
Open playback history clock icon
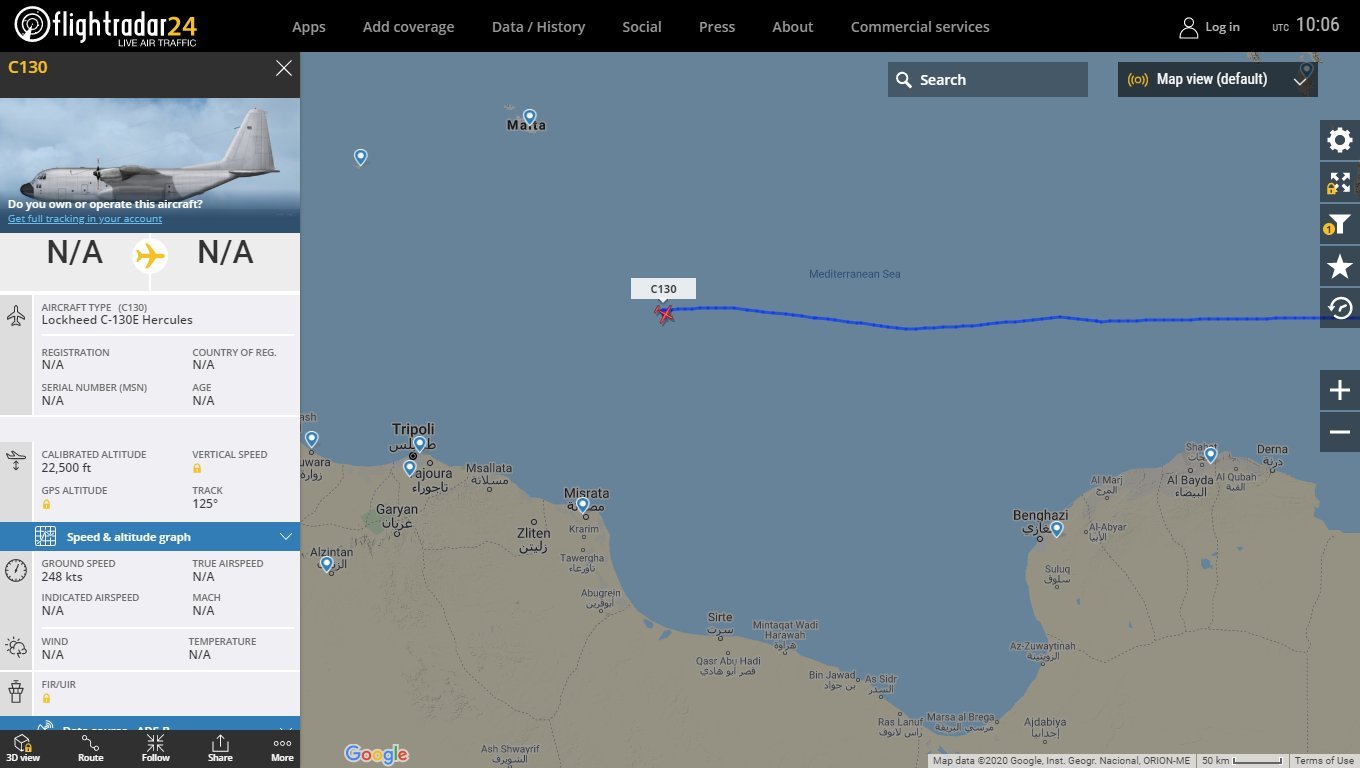click(1340, 308)
